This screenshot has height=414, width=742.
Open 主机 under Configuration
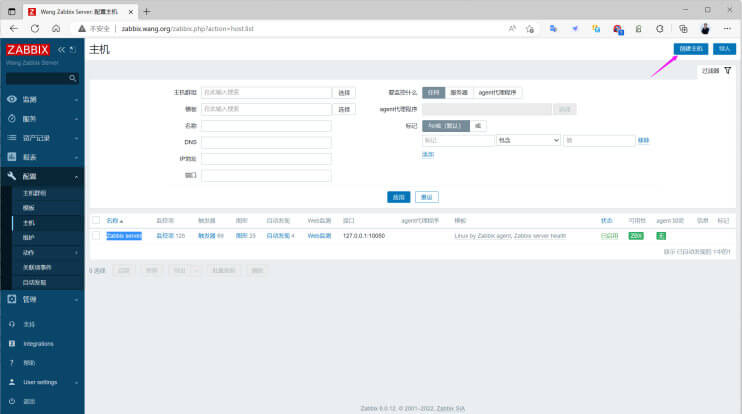tap(28, 223)
